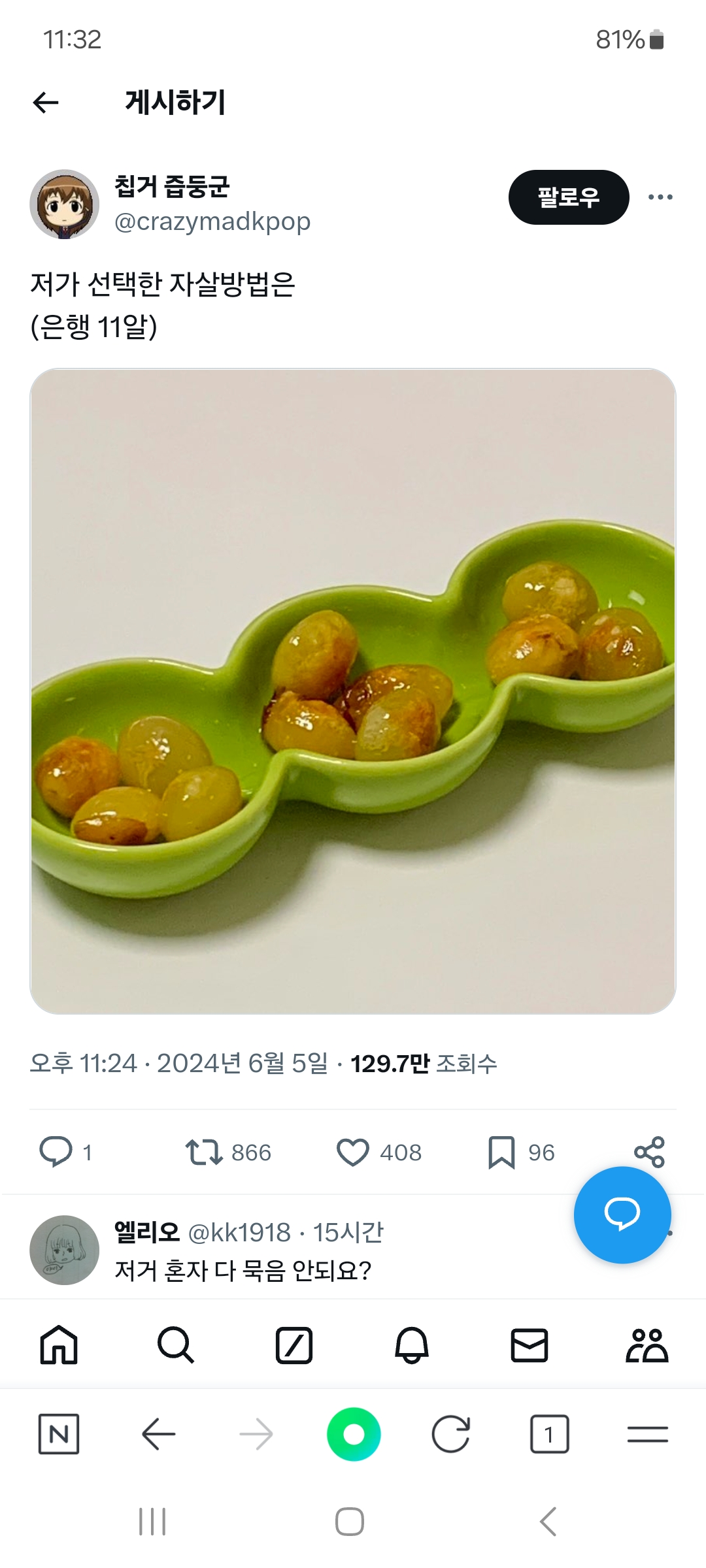Tap the blue floating reply button
The image size is (706, 1568).
pyautogui.click(x=622, y=1215)
